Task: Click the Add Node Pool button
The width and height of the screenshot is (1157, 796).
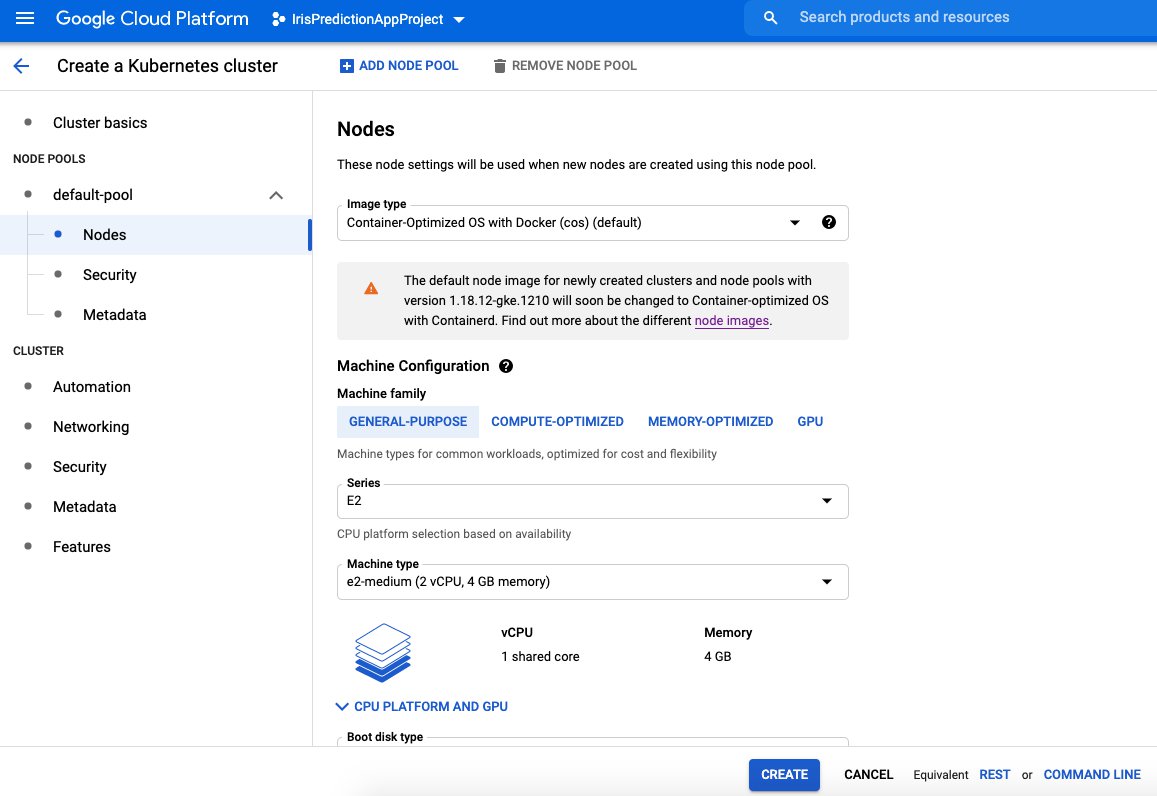Action: (399, 66)
